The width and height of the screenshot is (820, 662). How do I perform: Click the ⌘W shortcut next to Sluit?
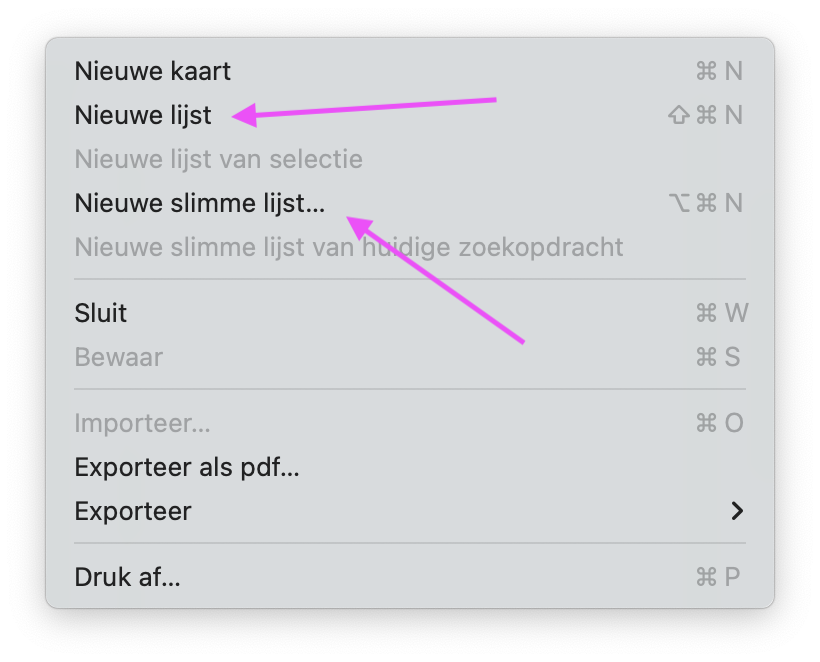pyautogui.click(x=722, y=313)
